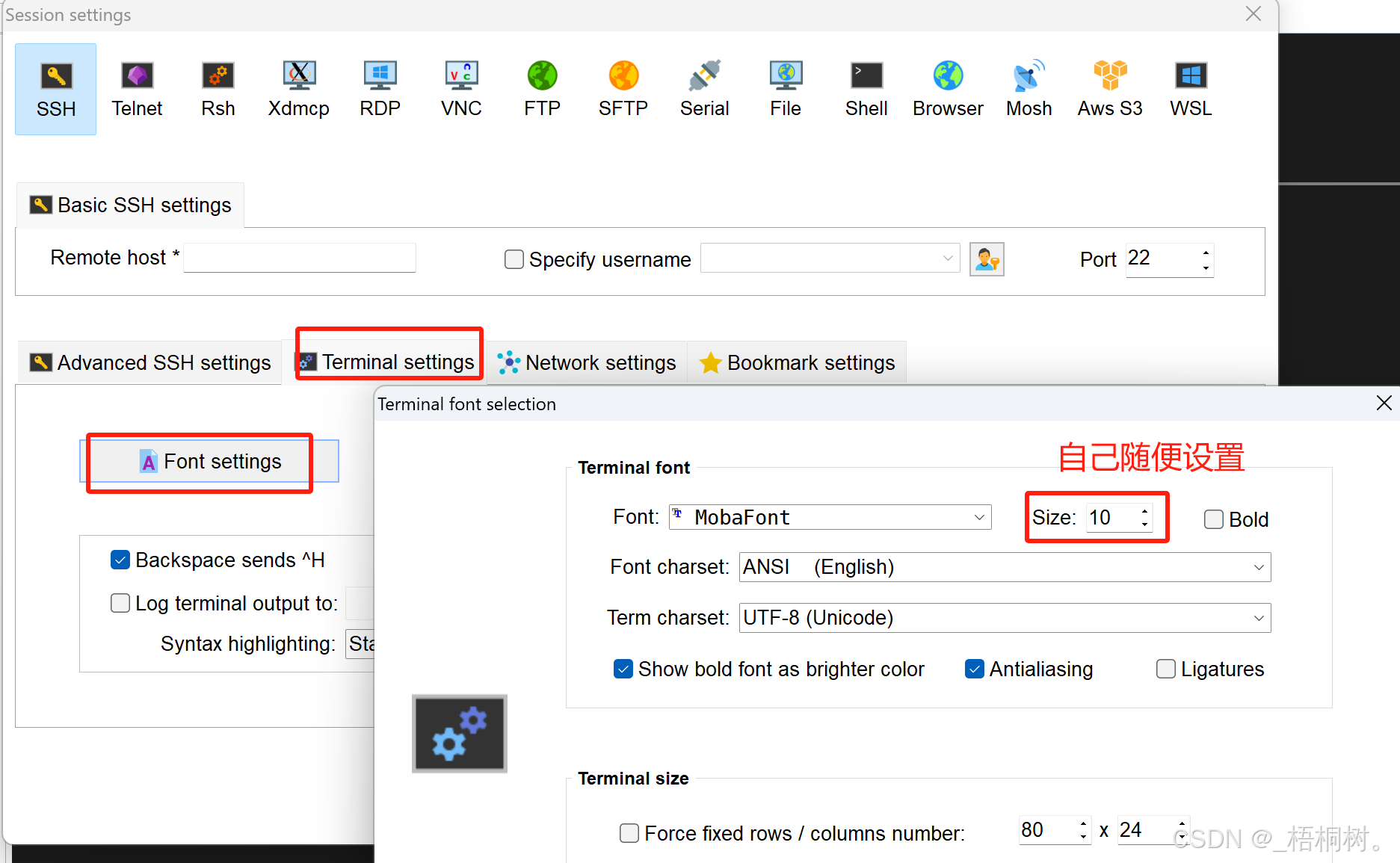The width and height of the screenshot is (1400, 863).
Task: Pick the Browser session type
Action: click(948, 89)
